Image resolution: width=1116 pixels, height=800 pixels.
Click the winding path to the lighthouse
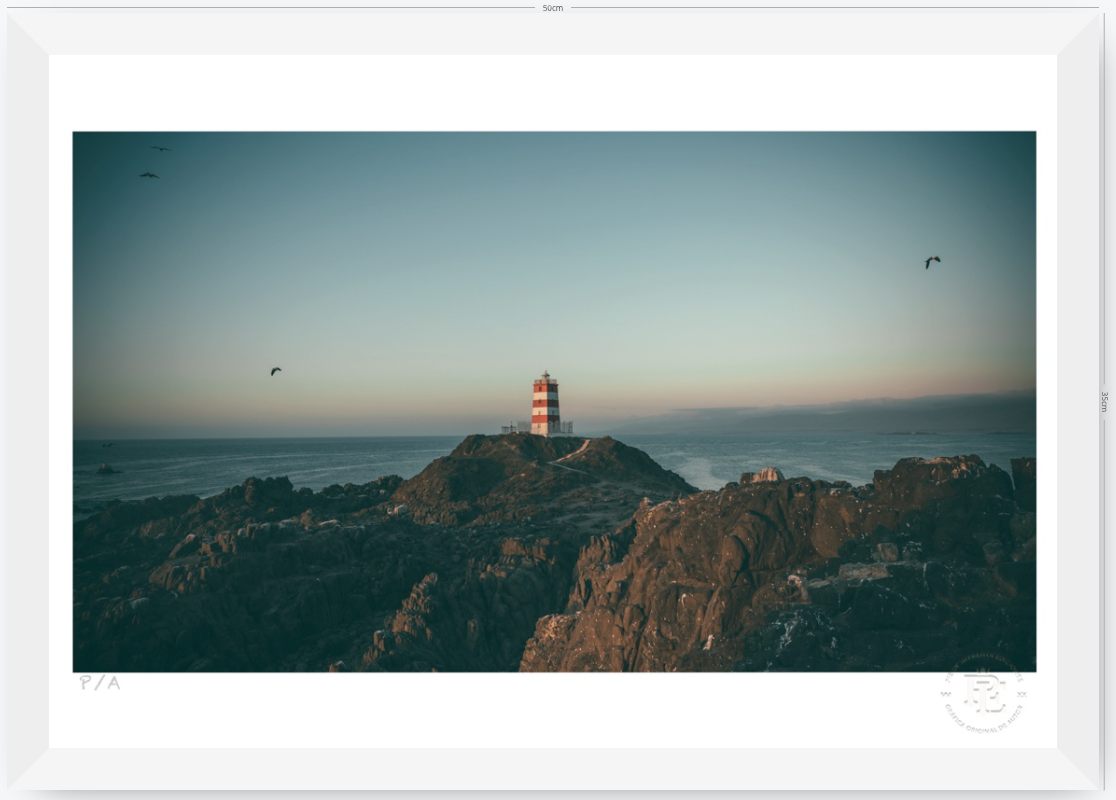click(x=574, y=454)
